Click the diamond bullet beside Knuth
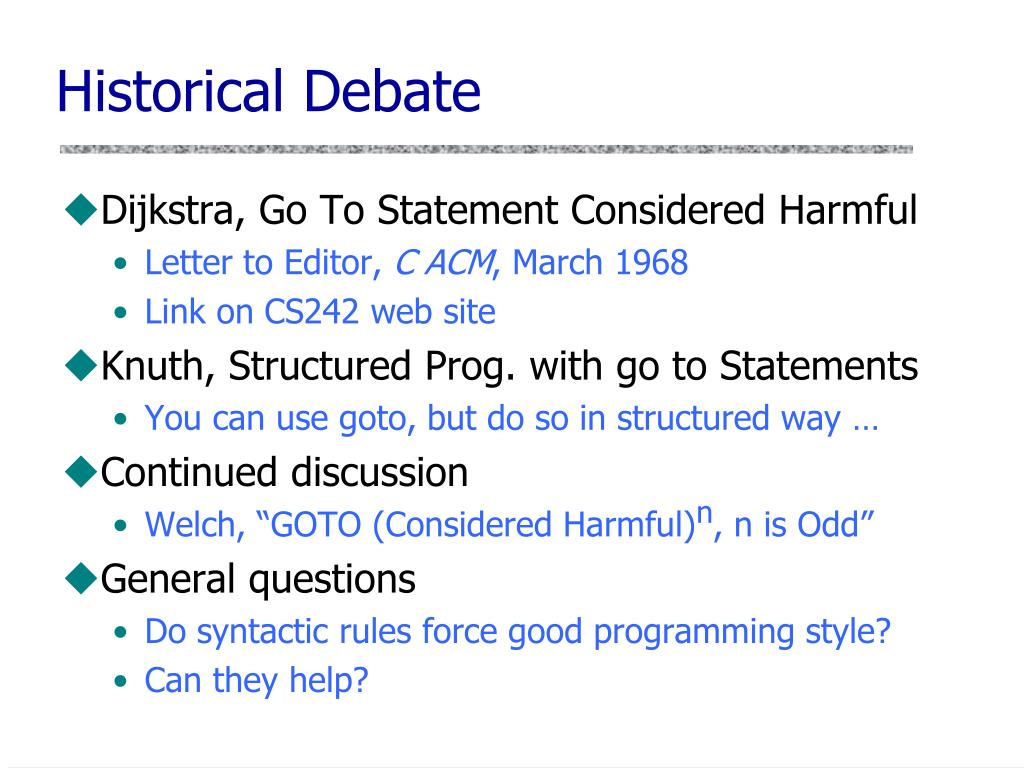 click(82, 366)
